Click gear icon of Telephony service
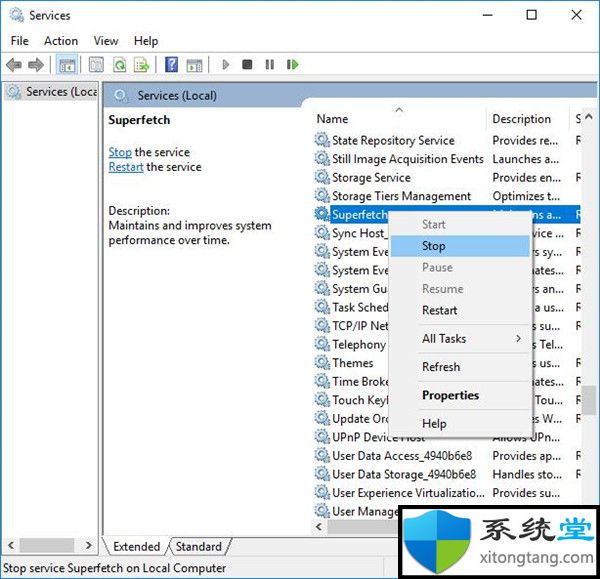 point(322,344)
